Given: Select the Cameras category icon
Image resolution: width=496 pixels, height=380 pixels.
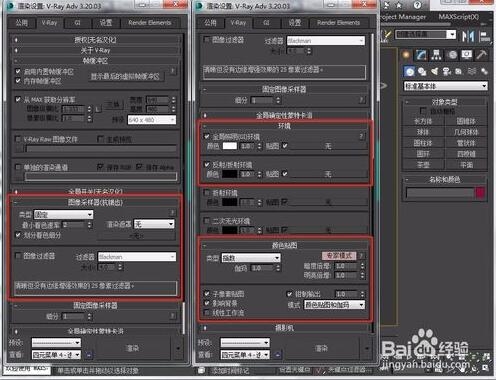Looking at the screenshot, I should (447, 71).
